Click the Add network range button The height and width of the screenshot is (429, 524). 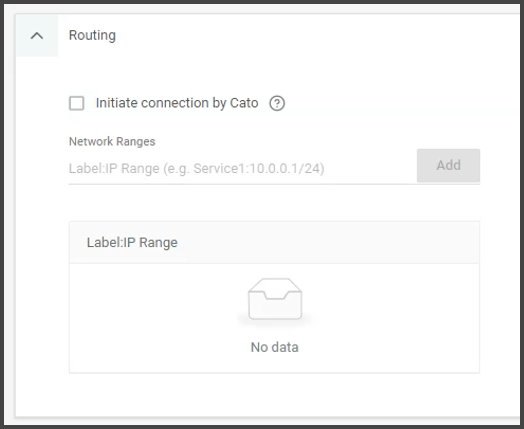coord(448,165)
